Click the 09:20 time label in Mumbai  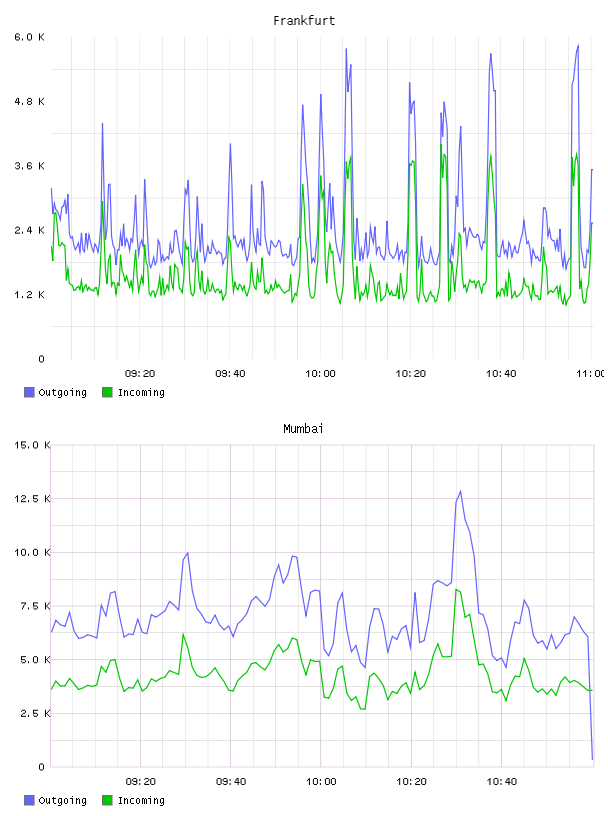click(x=141, y=782)
